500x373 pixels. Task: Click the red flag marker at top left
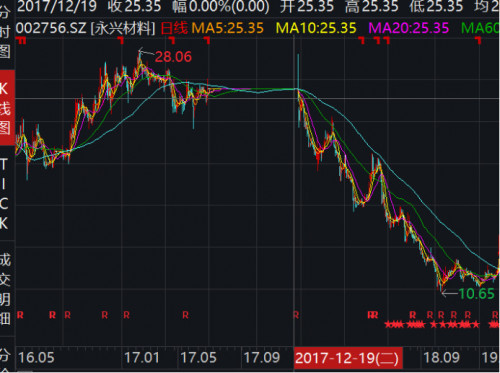(21, 41)
